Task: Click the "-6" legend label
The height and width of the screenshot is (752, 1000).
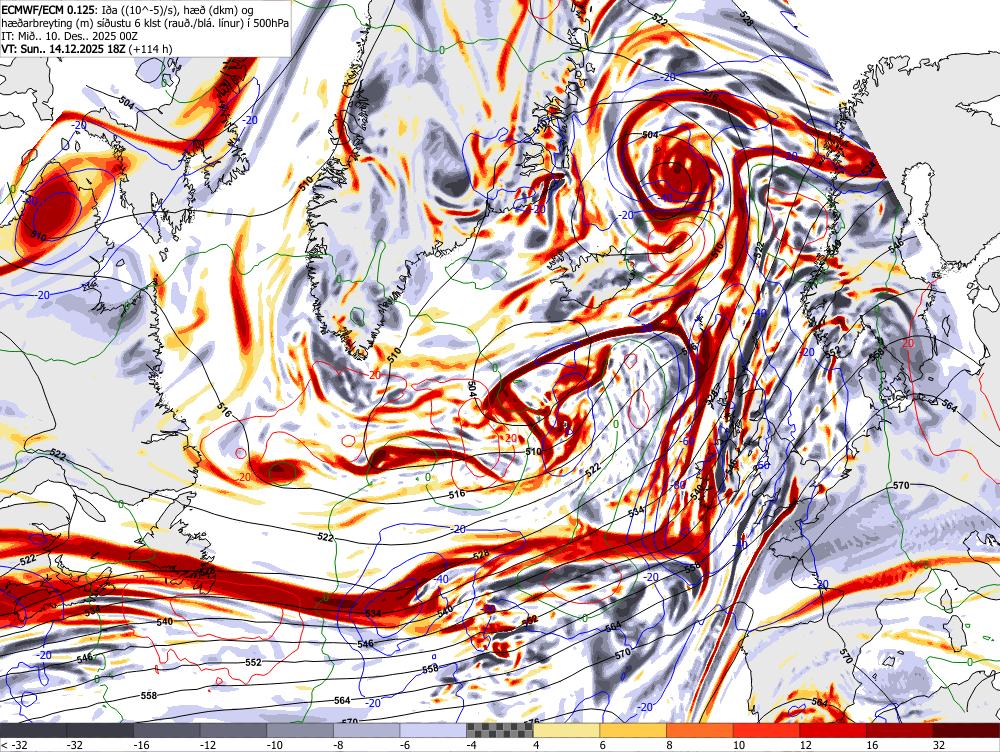Action: tap(404, 745)
